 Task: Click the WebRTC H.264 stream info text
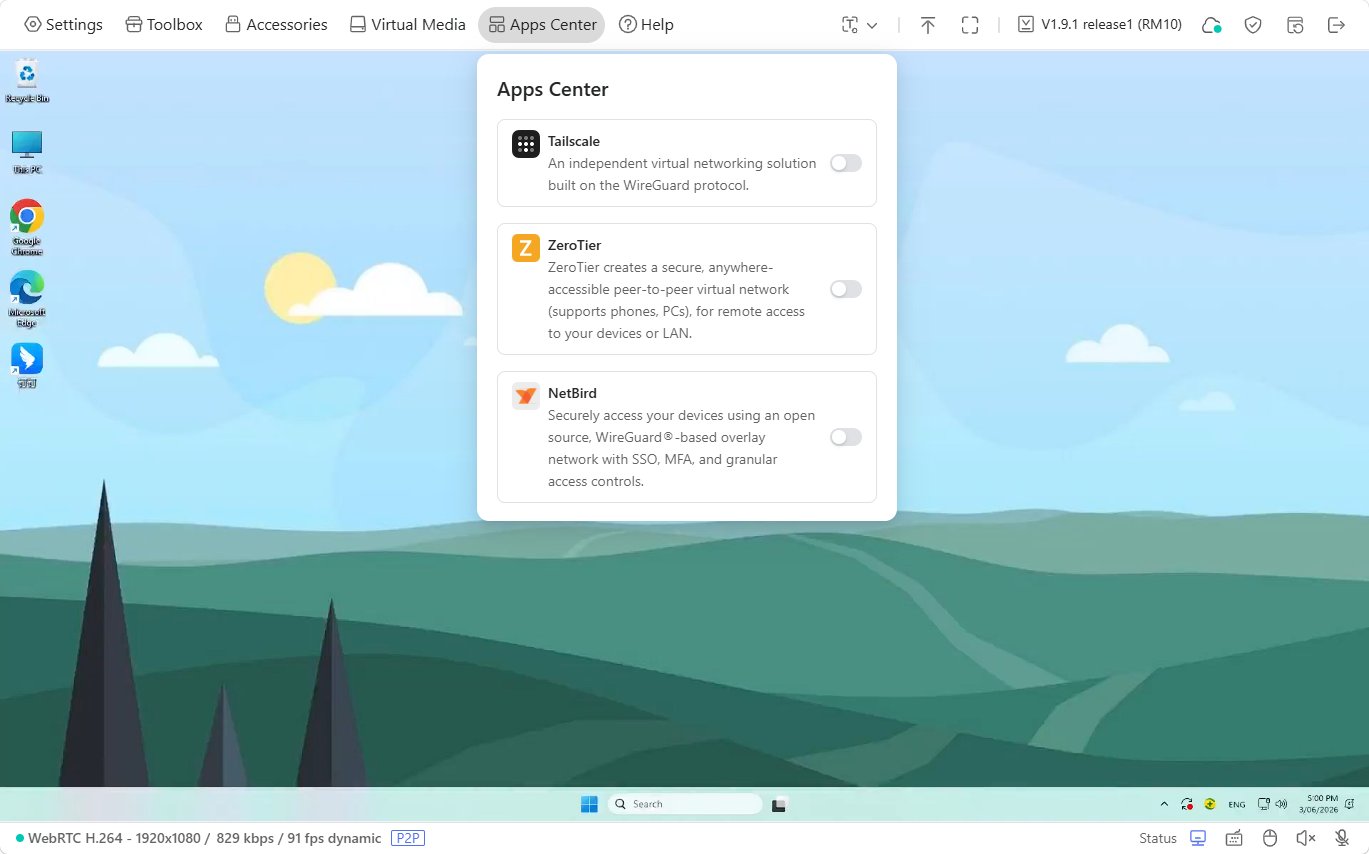coord(205,838)
